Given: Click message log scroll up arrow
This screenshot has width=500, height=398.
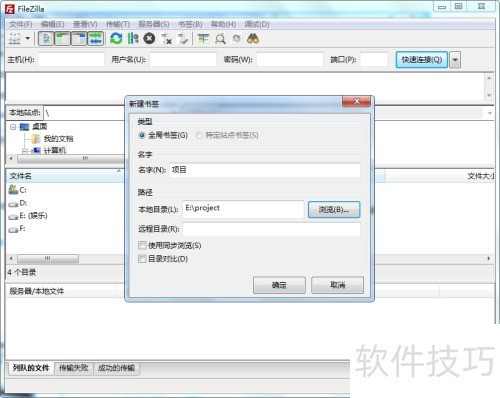Looking at the screenshot, I should (489, 78).
